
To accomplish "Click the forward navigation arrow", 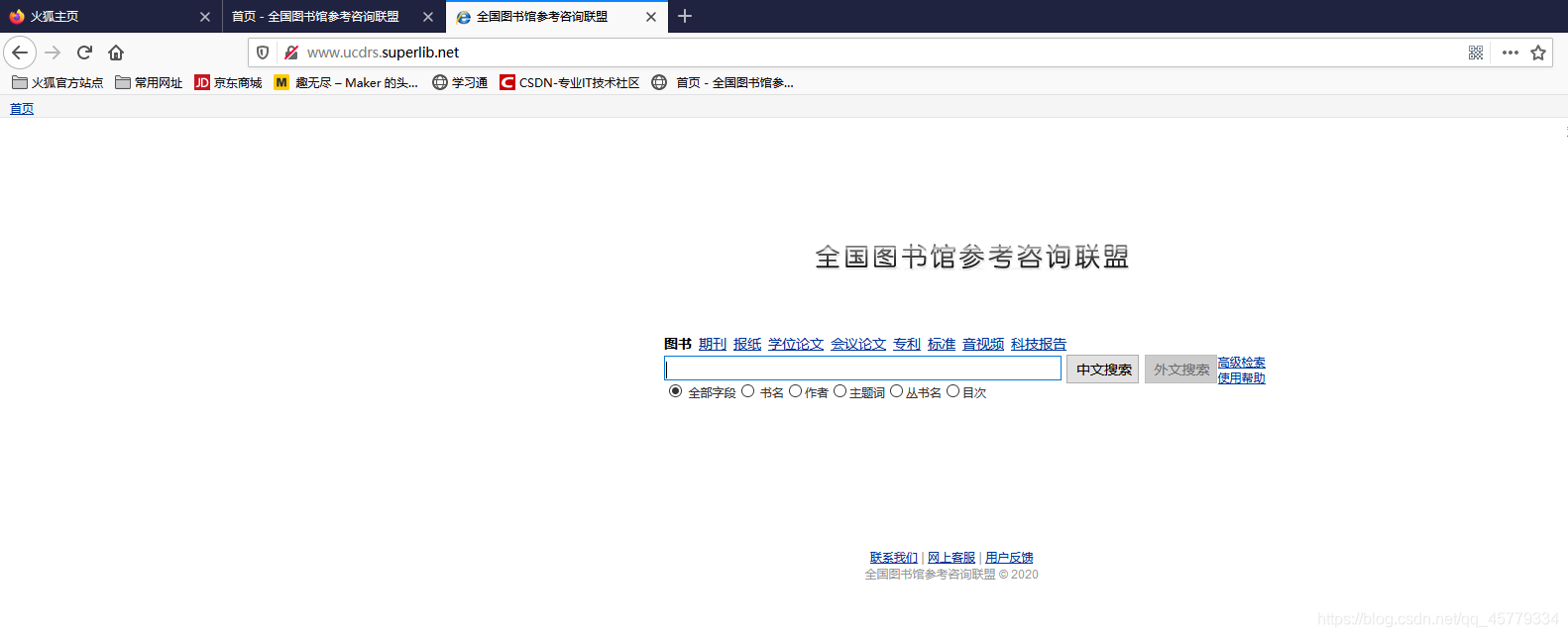I will (54, 53).
